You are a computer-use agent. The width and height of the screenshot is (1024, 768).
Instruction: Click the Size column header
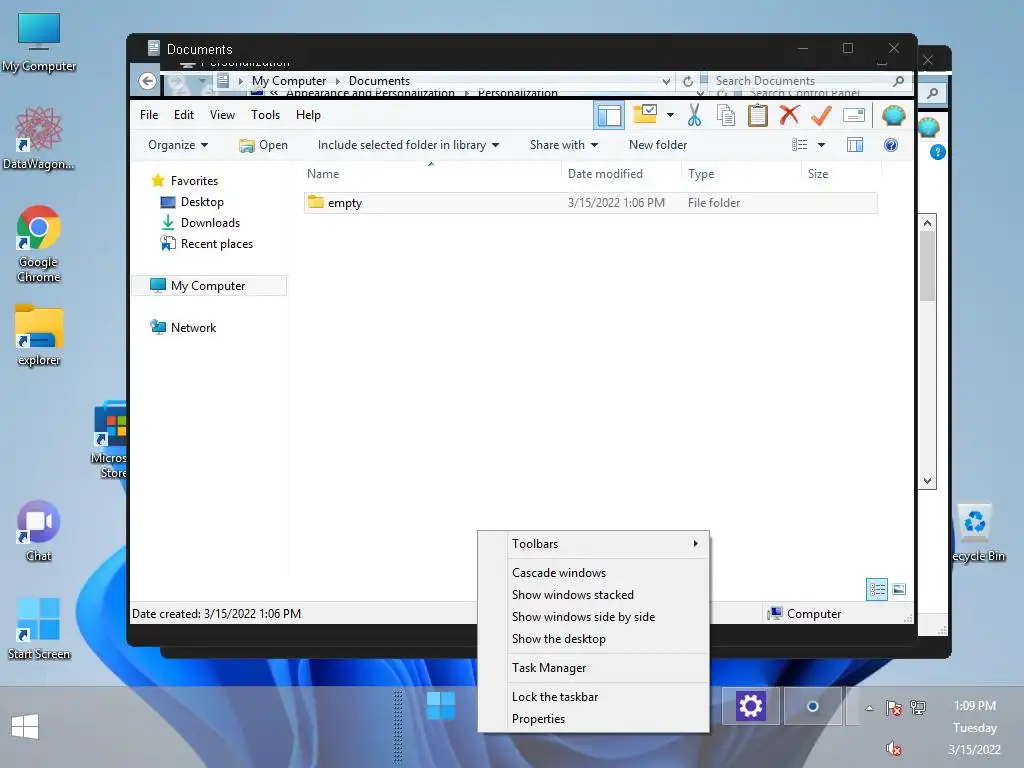coord(841,174)
